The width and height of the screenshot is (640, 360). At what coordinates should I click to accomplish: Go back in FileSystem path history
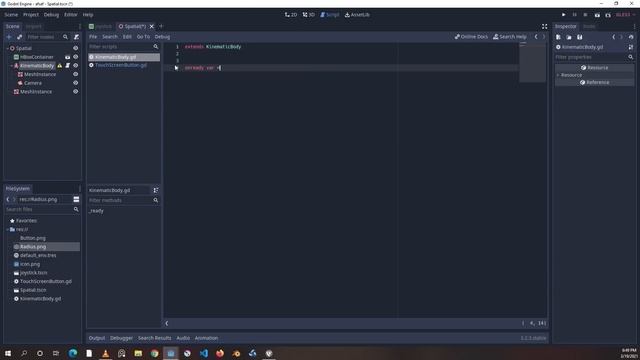click(x=8, y=199)
